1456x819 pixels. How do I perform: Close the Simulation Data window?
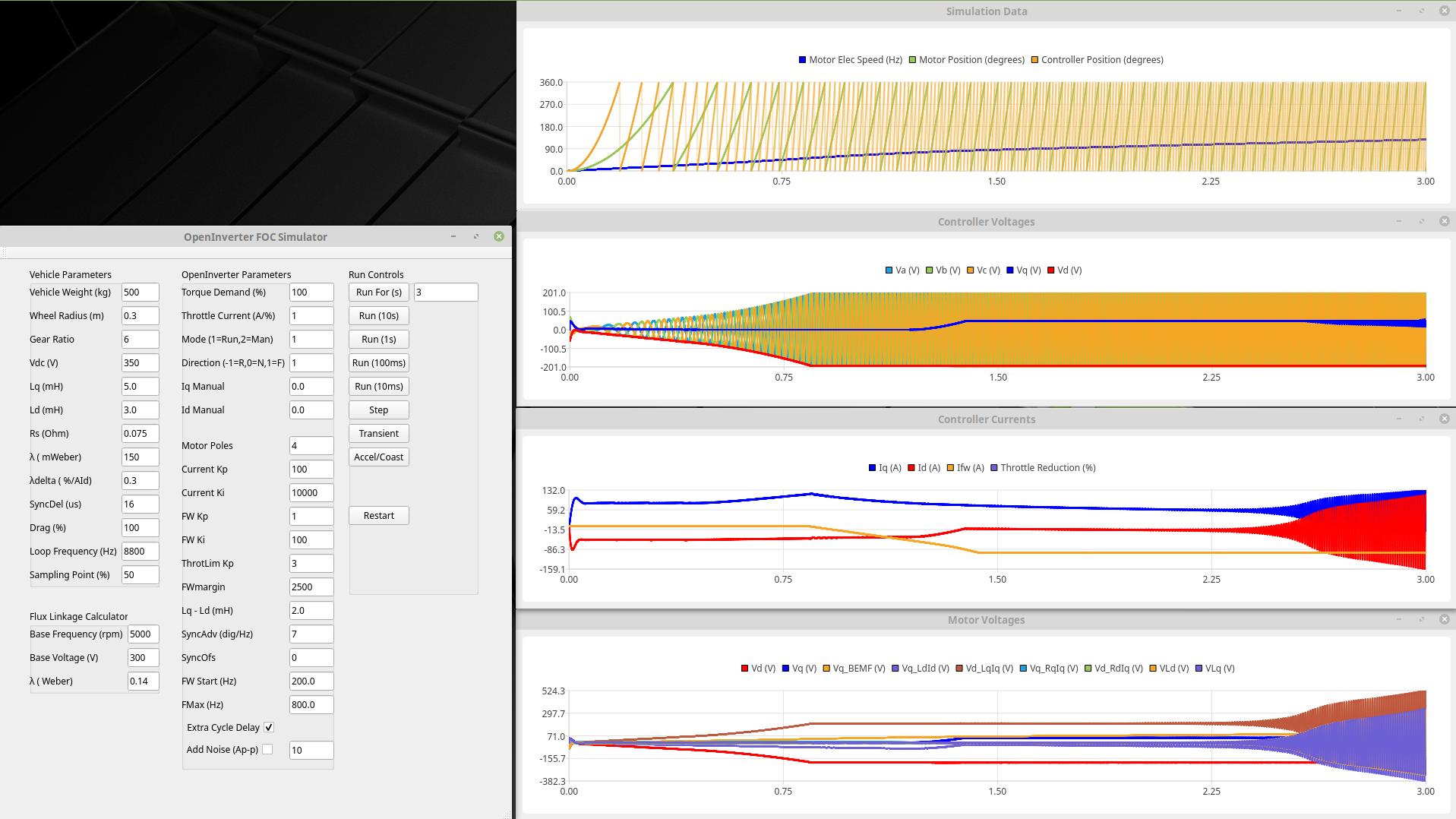(x=1444, y=11)
